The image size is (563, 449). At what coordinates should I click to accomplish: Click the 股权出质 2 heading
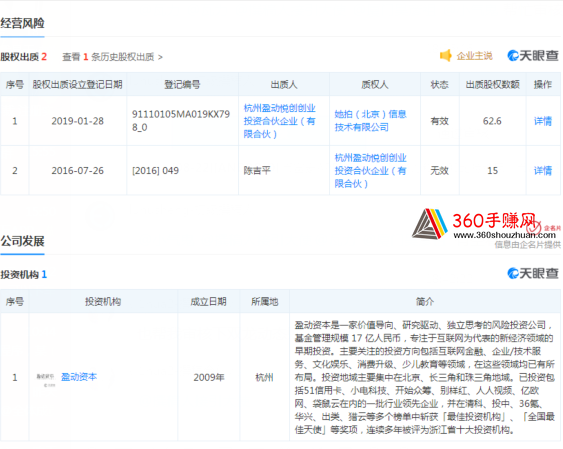[24, 57]
